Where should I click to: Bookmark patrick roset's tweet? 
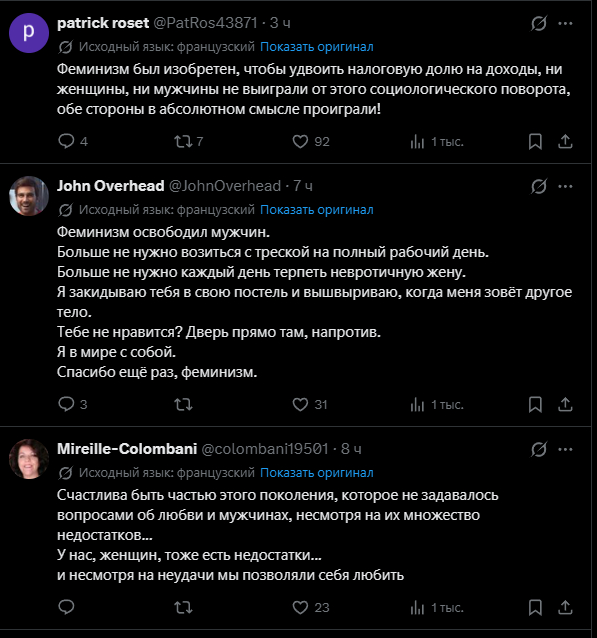pos(535,142)
